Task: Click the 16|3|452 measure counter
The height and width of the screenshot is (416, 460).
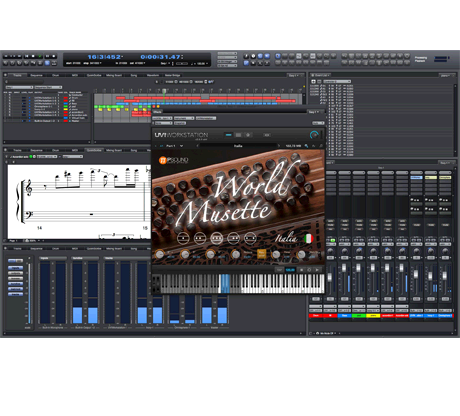Action: click(x=105, y=57)
